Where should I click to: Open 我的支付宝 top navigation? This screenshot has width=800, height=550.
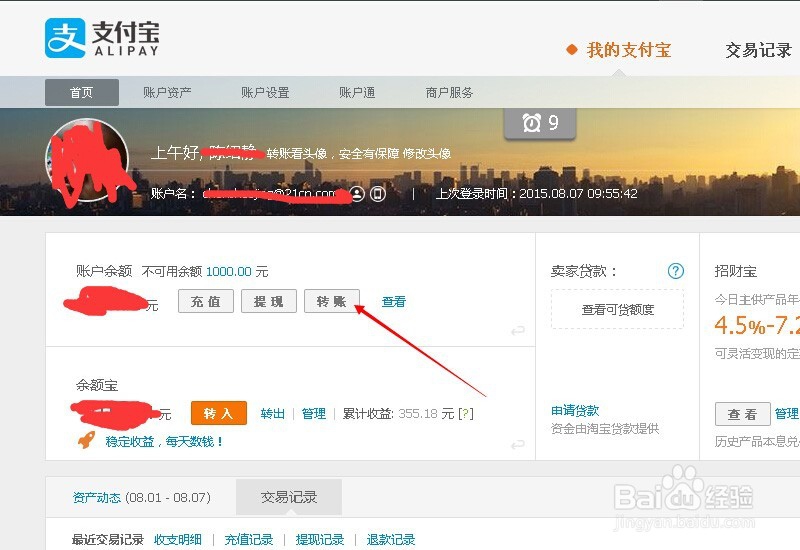[629, 50]
